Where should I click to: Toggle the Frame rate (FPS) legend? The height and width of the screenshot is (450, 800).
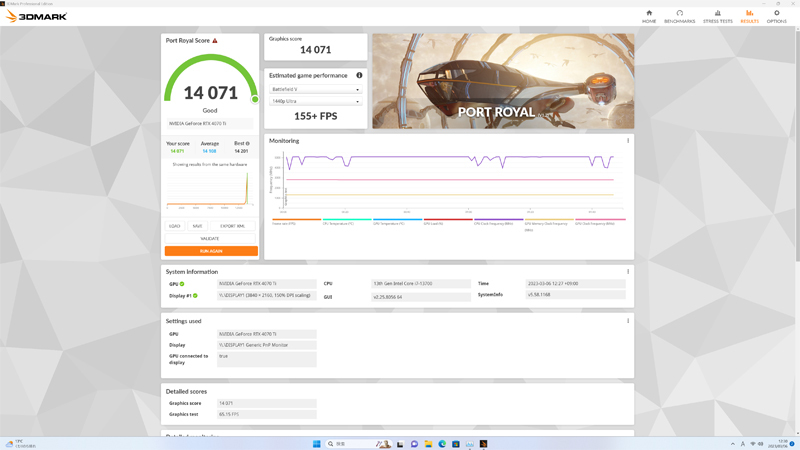click(x=296, y=221)
